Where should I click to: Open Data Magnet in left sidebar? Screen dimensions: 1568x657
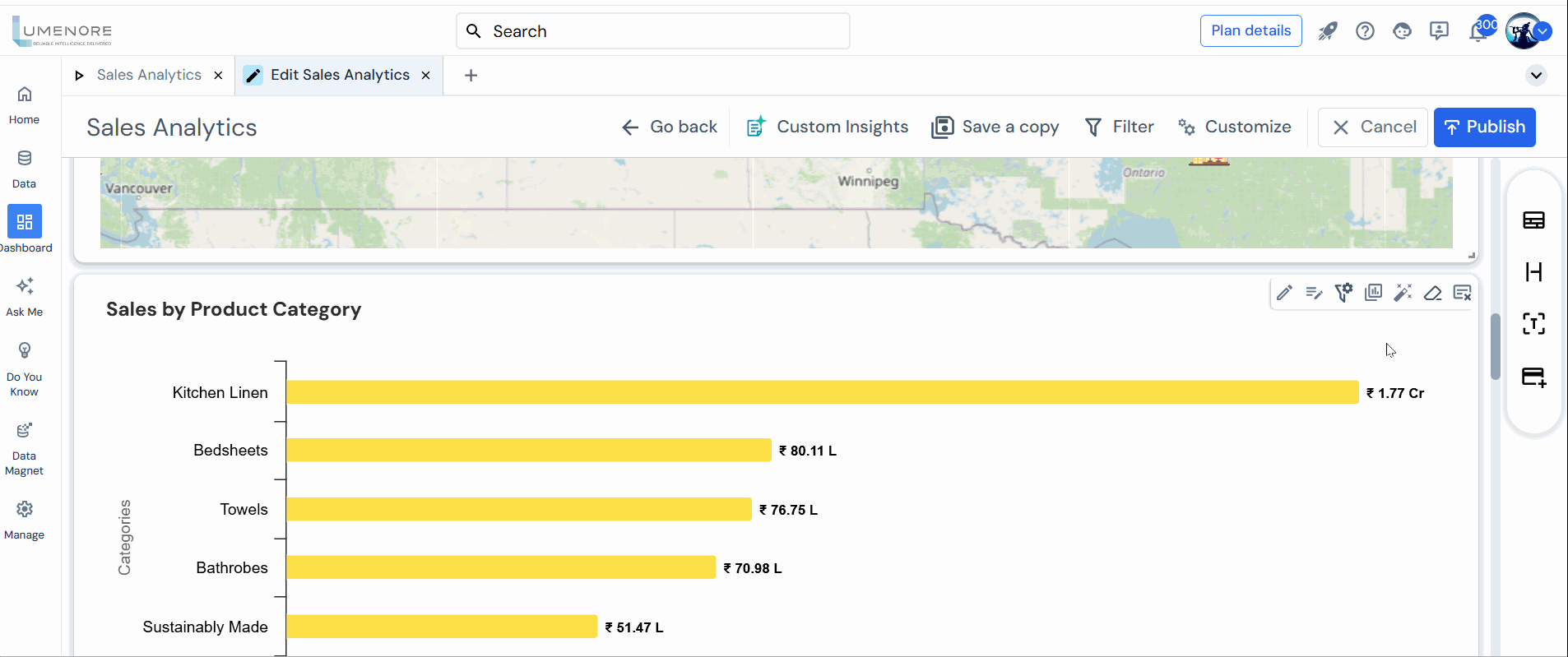[x=25, y=449]
